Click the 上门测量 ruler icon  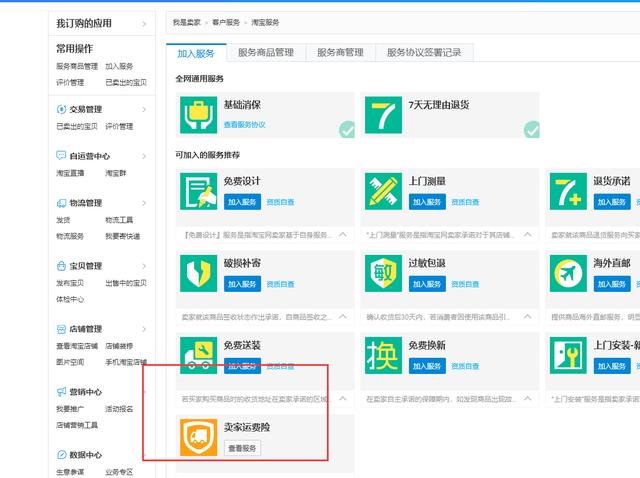coord(383,191)
